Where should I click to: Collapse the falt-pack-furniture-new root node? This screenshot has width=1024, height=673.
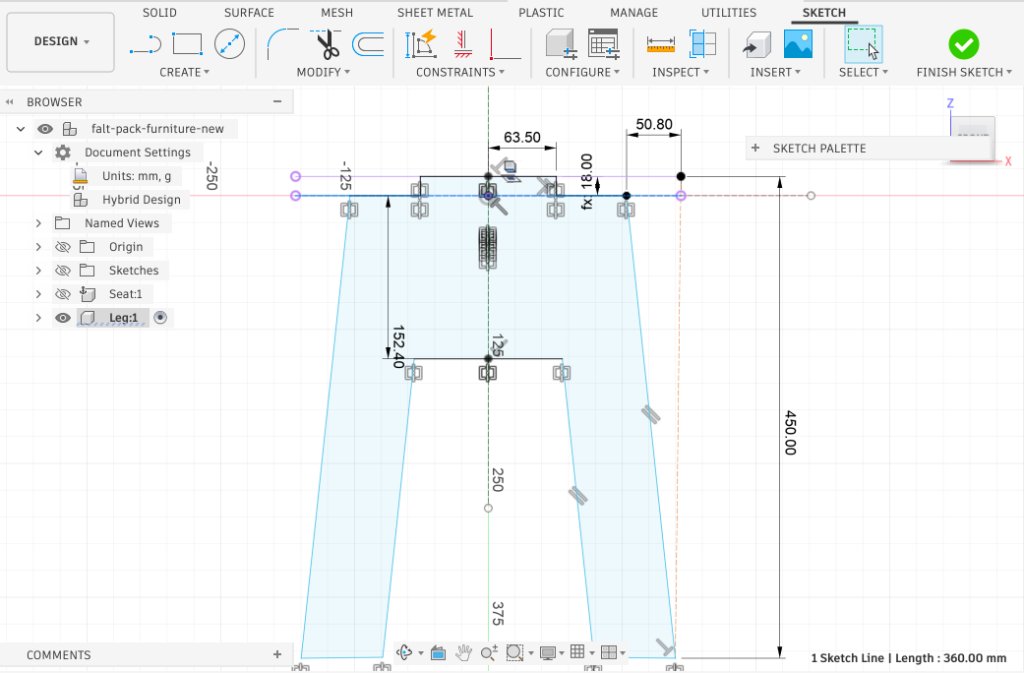click(21, 129)
